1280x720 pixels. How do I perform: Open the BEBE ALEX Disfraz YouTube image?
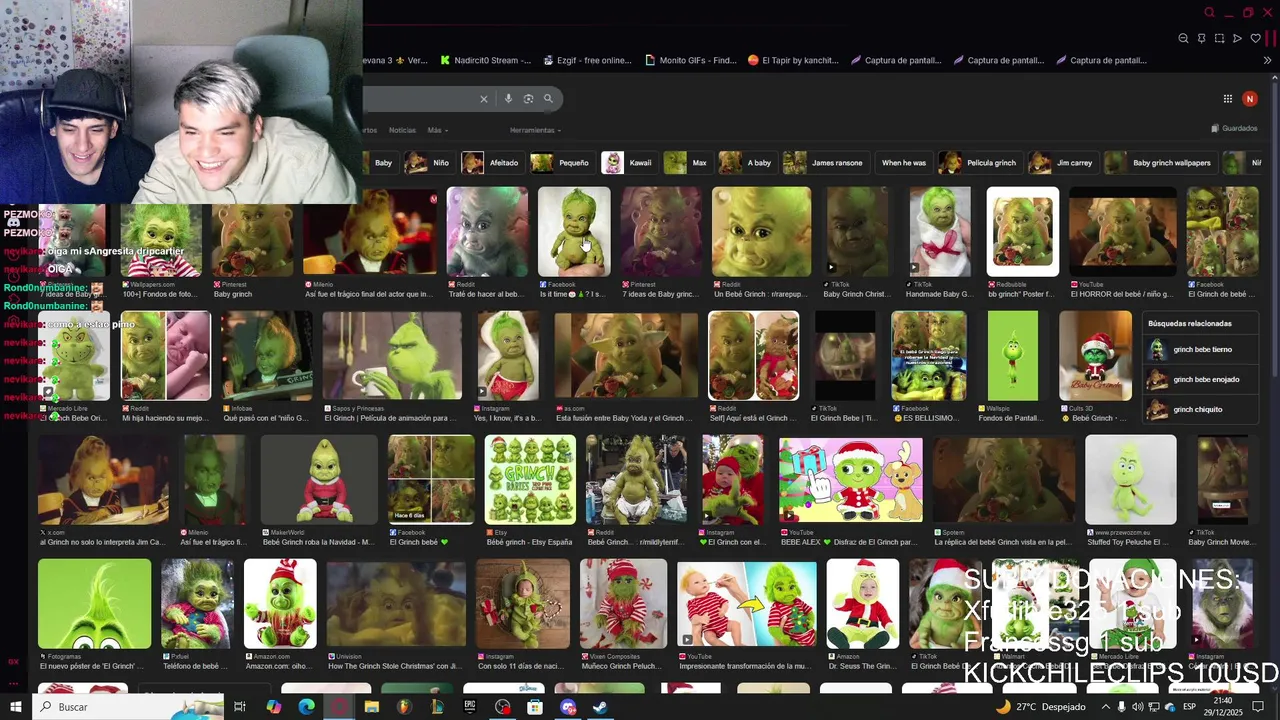851,479
